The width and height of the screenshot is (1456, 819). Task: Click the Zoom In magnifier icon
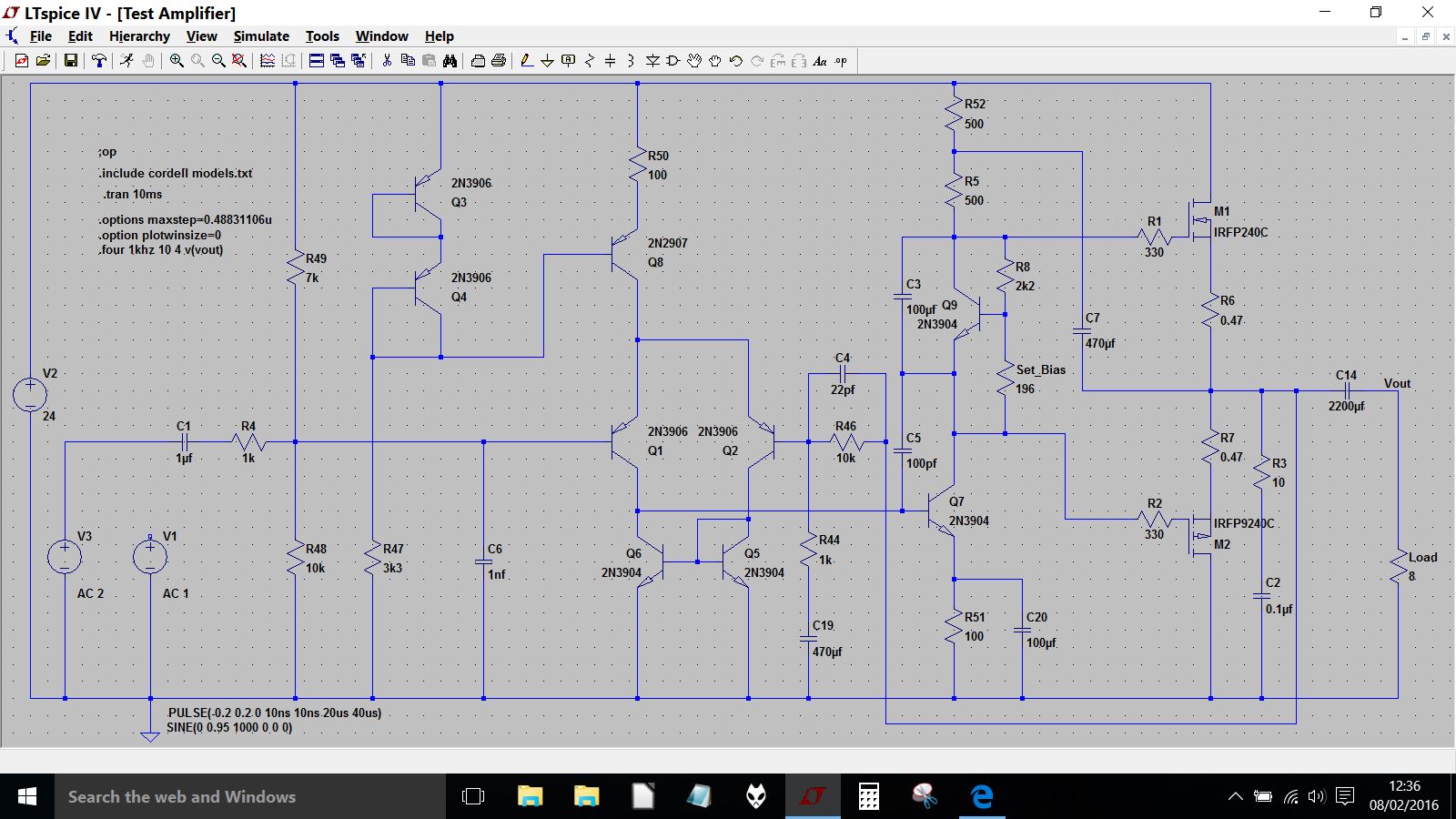(x=177, y=61)
